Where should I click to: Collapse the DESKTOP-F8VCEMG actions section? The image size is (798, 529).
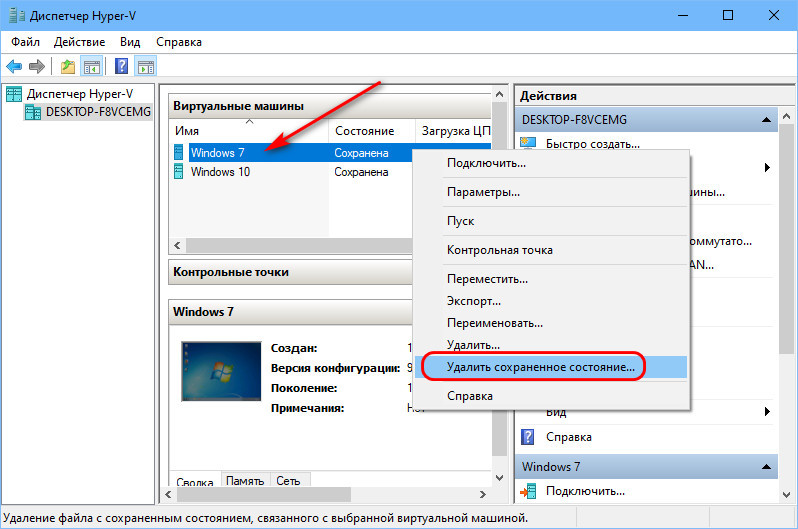pos(766,120)
